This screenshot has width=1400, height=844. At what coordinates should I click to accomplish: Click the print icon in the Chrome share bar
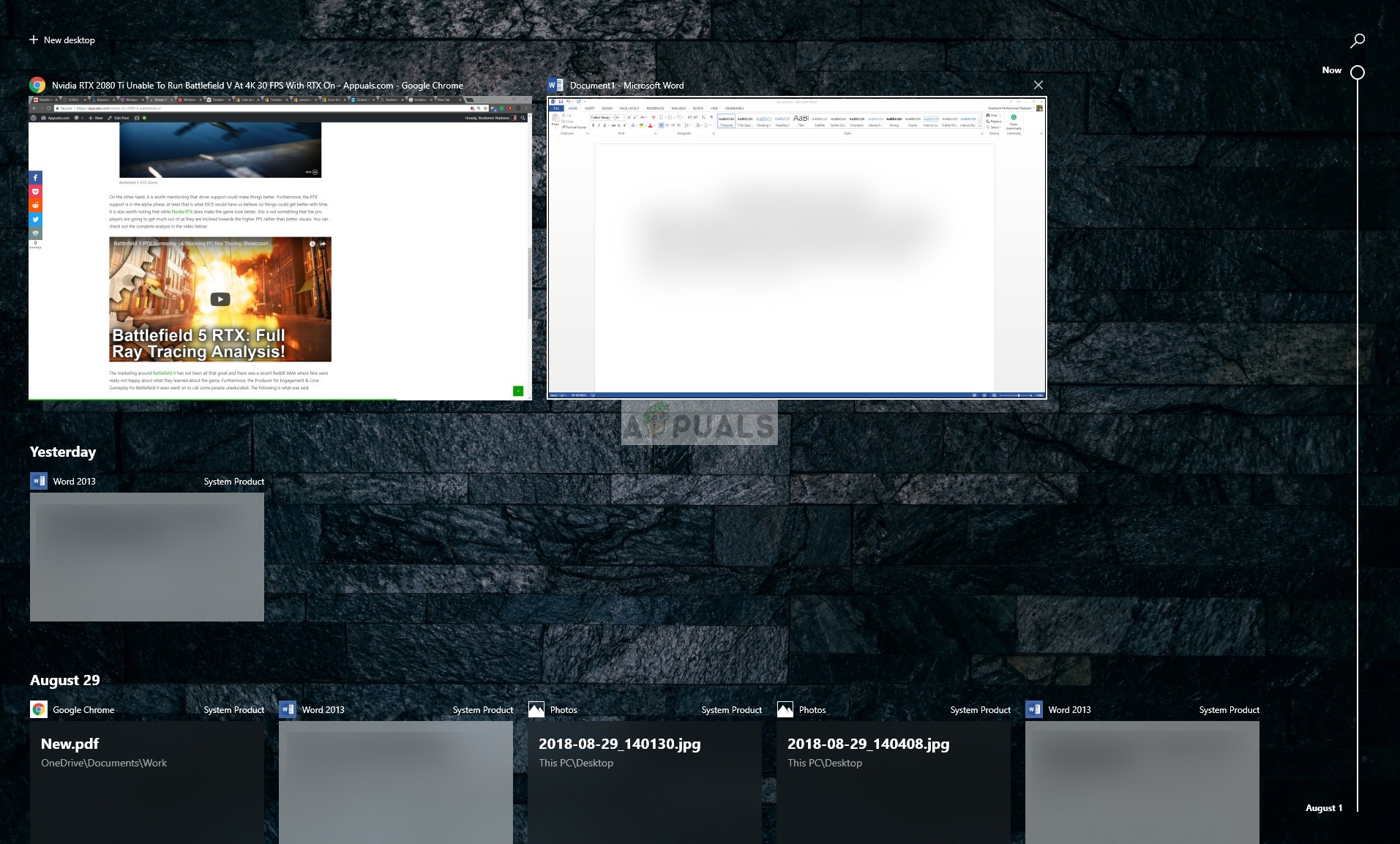pos(35,233)
